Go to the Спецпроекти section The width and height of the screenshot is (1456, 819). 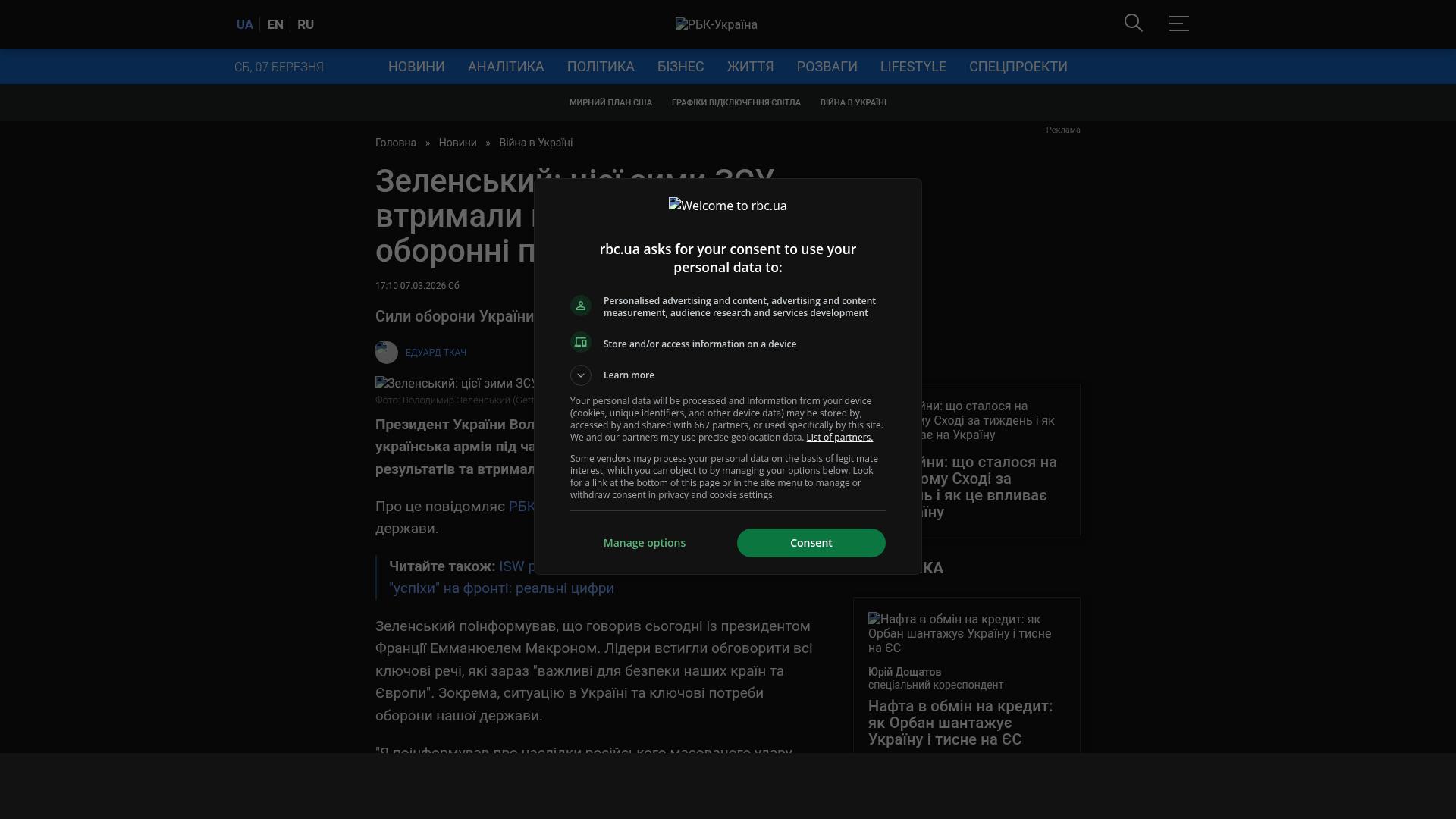click(x=1018, y=67)
